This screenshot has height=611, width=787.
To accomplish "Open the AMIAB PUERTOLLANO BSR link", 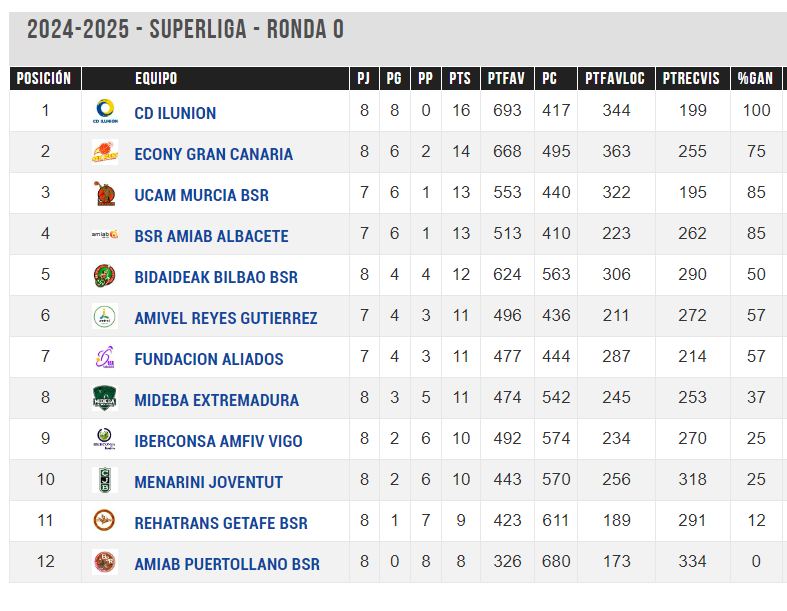I will click(x=227, y=564).
